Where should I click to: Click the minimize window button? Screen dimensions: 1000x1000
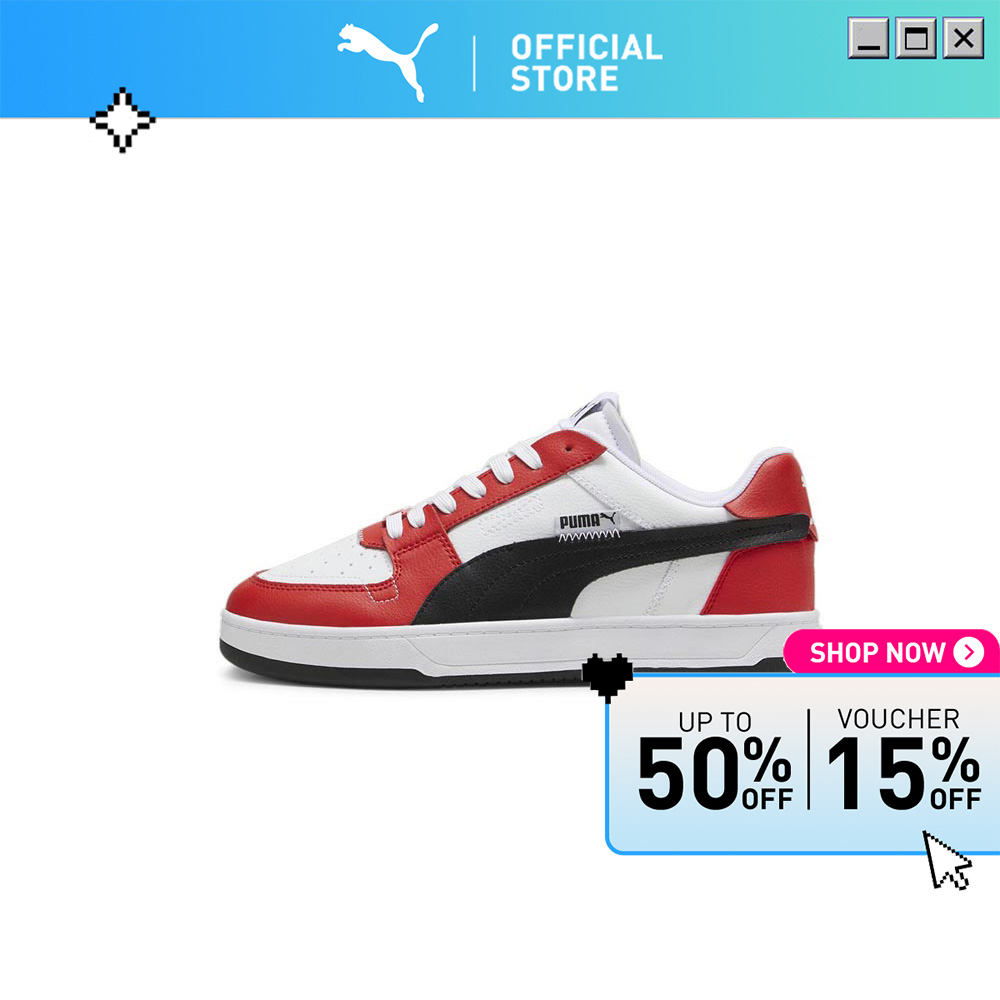pos(868,38)
